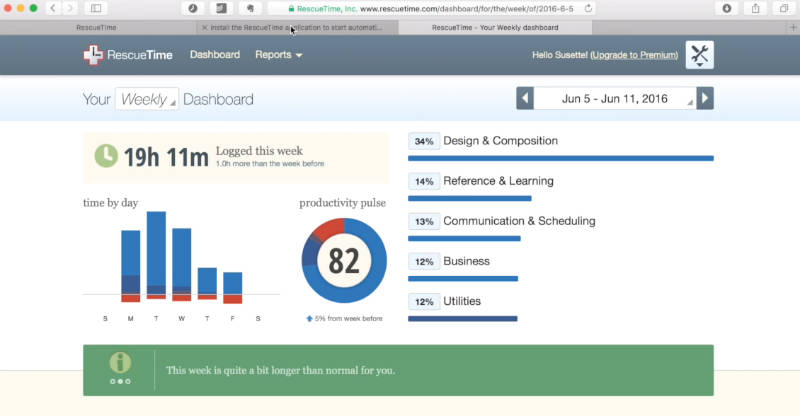Click the 13% badge
Viewport: 800px width, 416px height.
pyautogui.click(x=424, y=222)
